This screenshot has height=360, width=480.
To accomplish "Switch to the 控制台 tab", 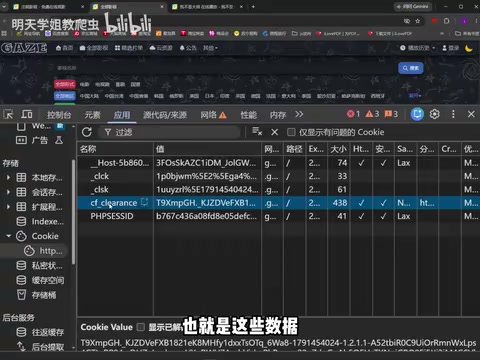I will 59,115.
